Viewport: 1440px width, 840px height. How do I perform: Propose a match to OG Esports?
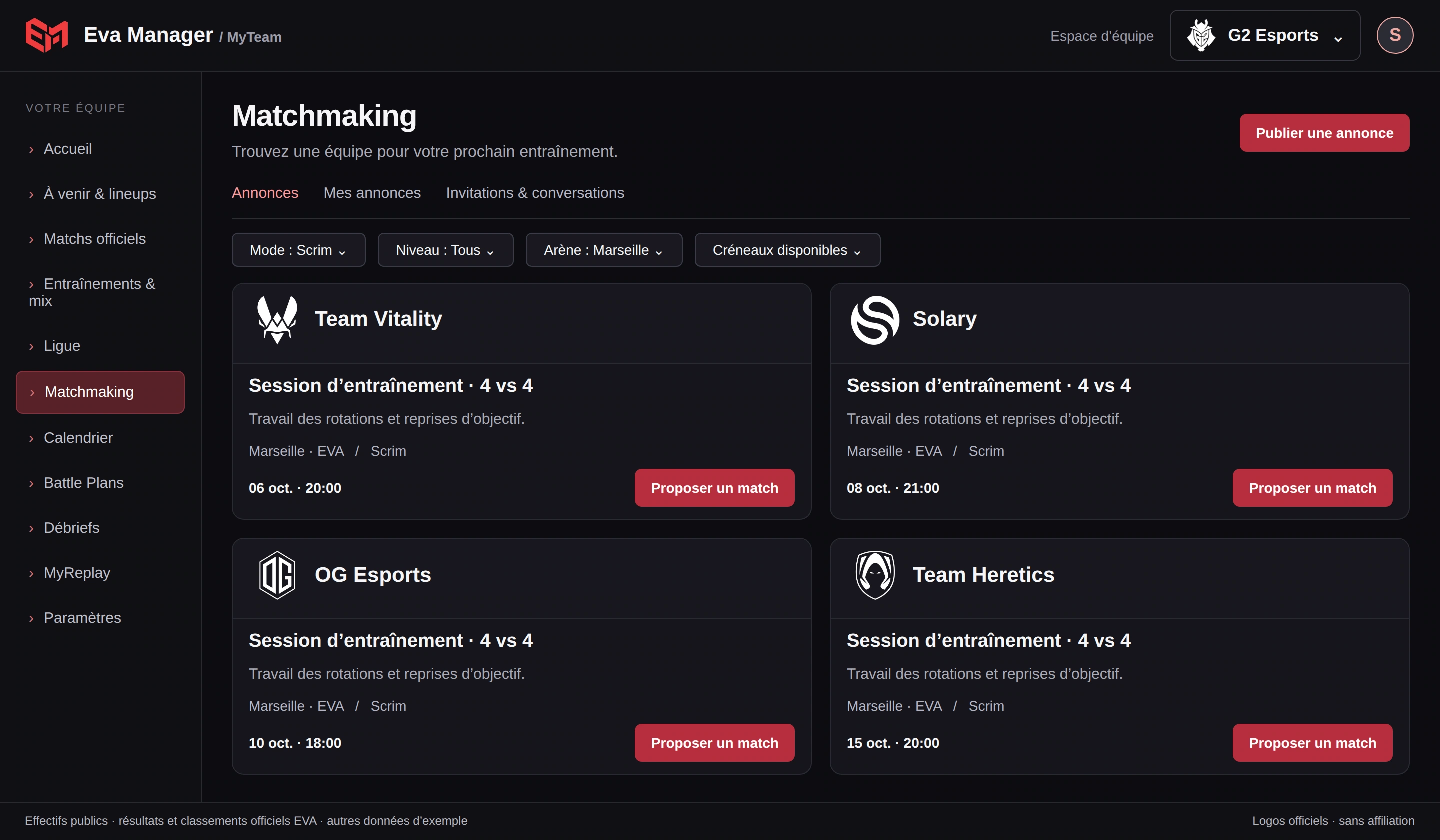click(714, 743)
